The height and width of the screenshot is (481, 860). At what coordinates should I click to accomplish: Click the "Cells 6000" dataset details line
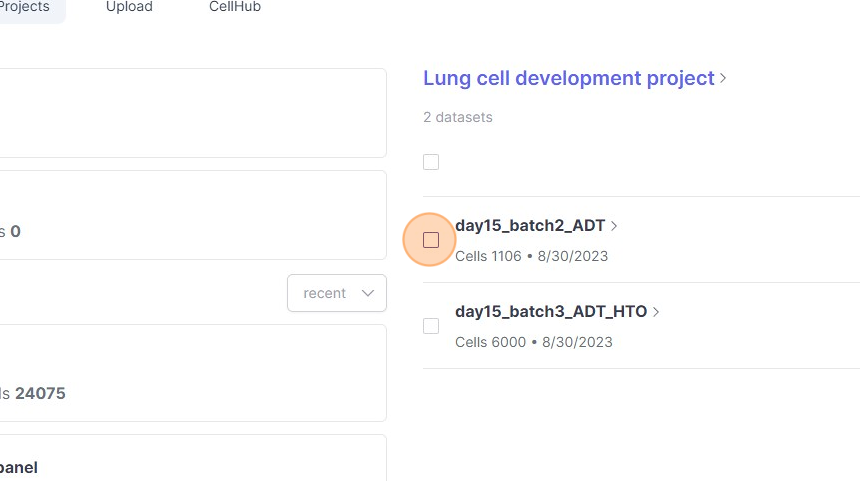[x=533, y=342]
